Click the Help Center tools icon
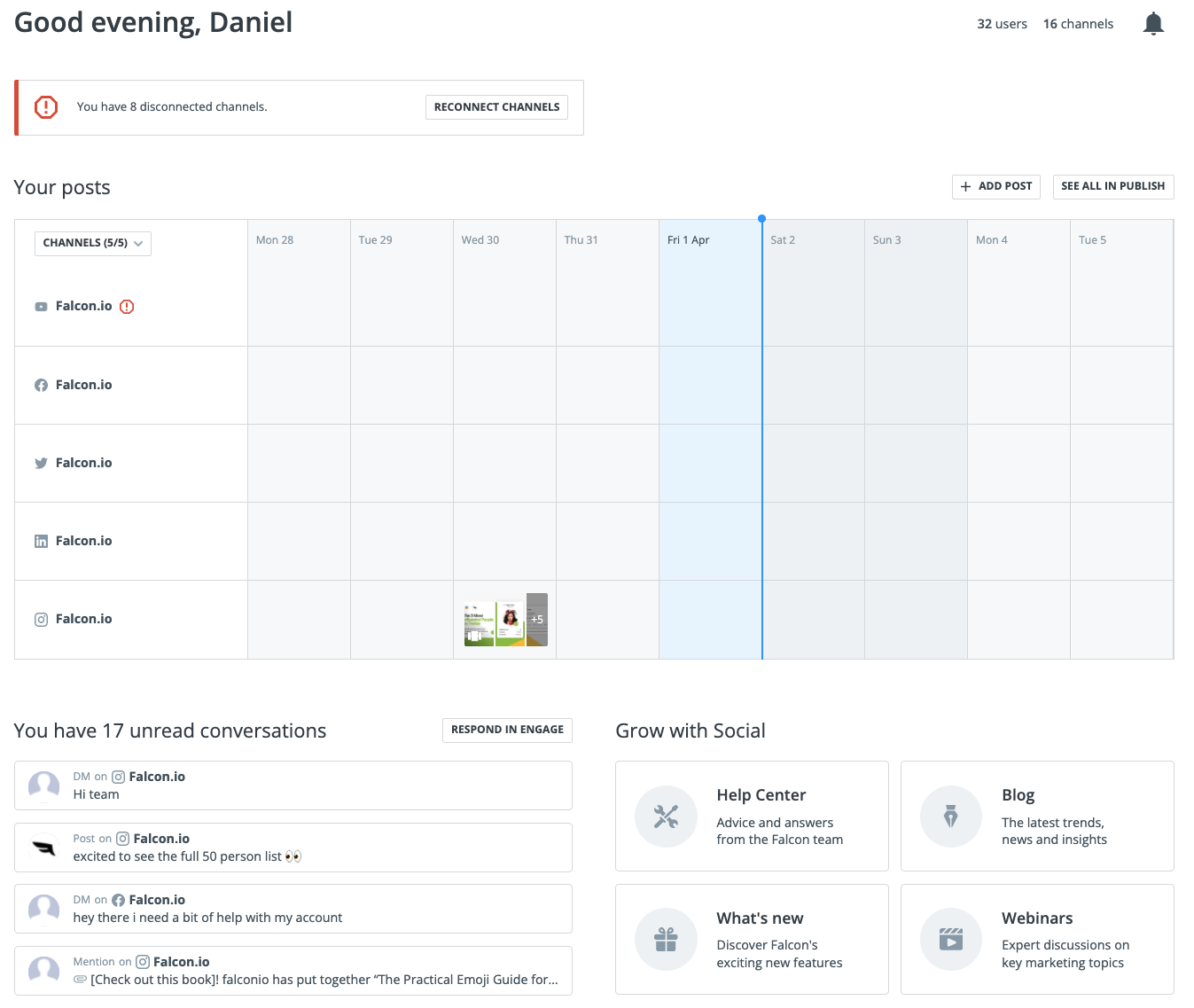Screen dimensions: 1194x1008 666,817
